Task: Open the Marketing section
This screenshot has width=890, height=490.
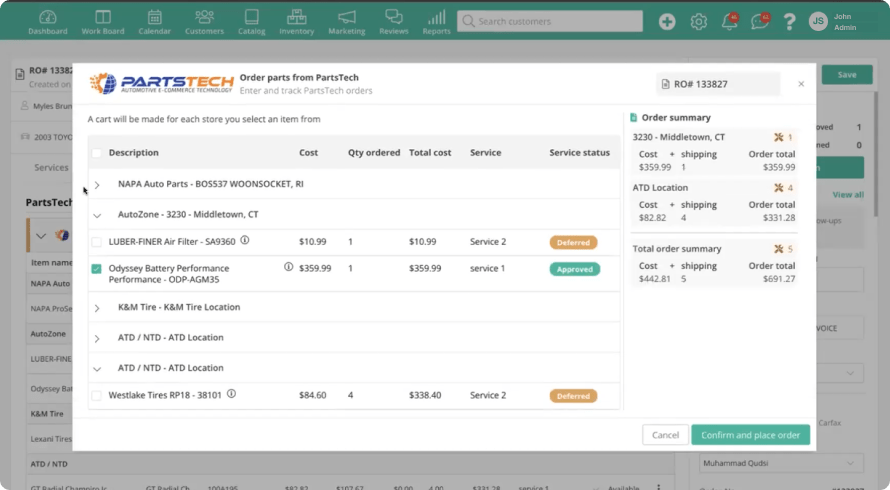Action: pos(347,22)
